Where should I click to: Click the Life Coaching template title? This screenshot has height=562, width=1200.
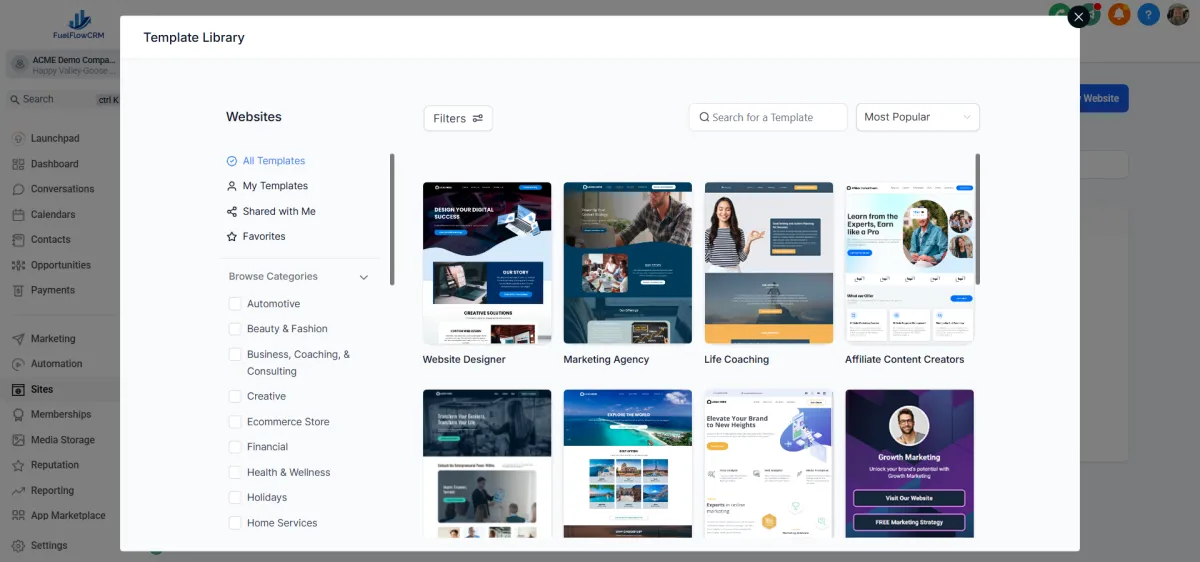click(x=737, y=360)
